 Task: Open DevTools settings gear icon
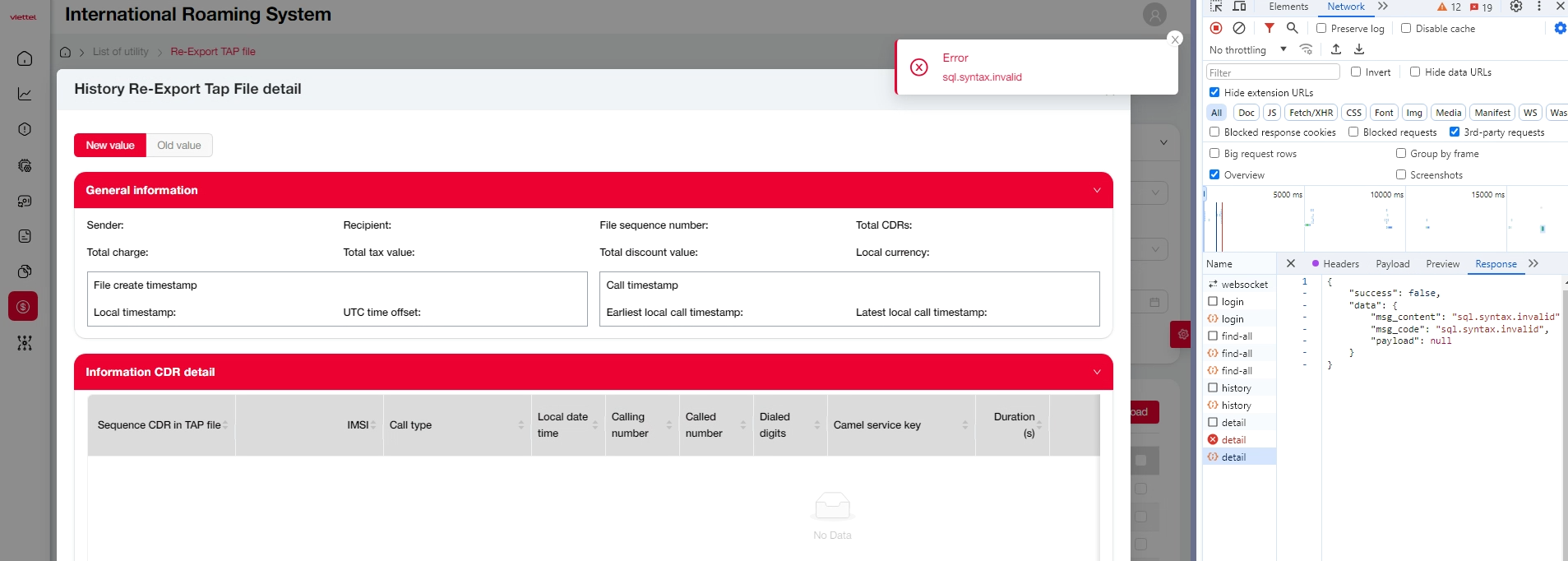click(x=1516, y=7)
